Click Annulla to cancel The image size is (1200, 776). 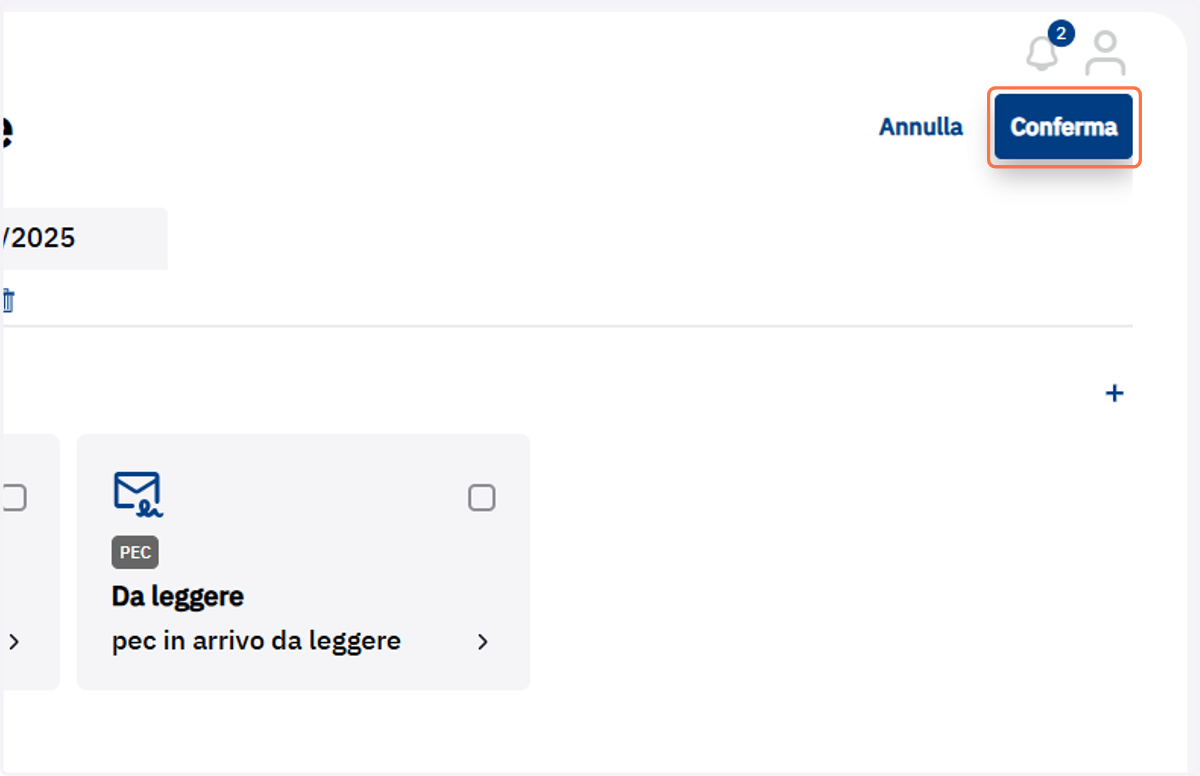tap(921, 127)
